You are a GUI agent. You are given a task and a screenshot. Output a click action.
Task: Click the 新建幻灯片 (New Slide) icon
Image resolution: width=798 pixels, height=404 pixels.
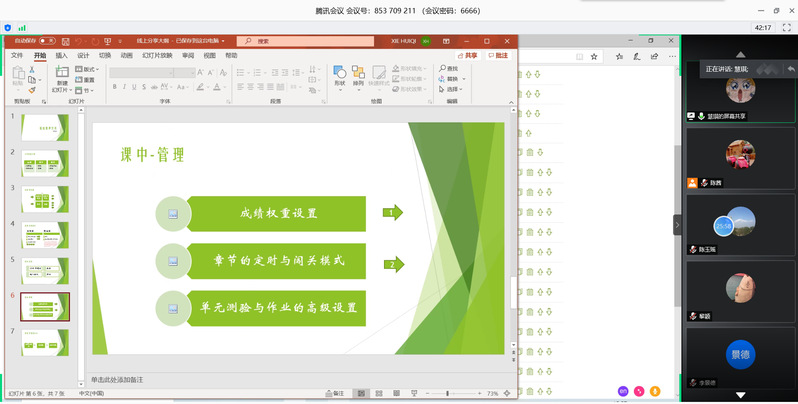pos(61,73)
